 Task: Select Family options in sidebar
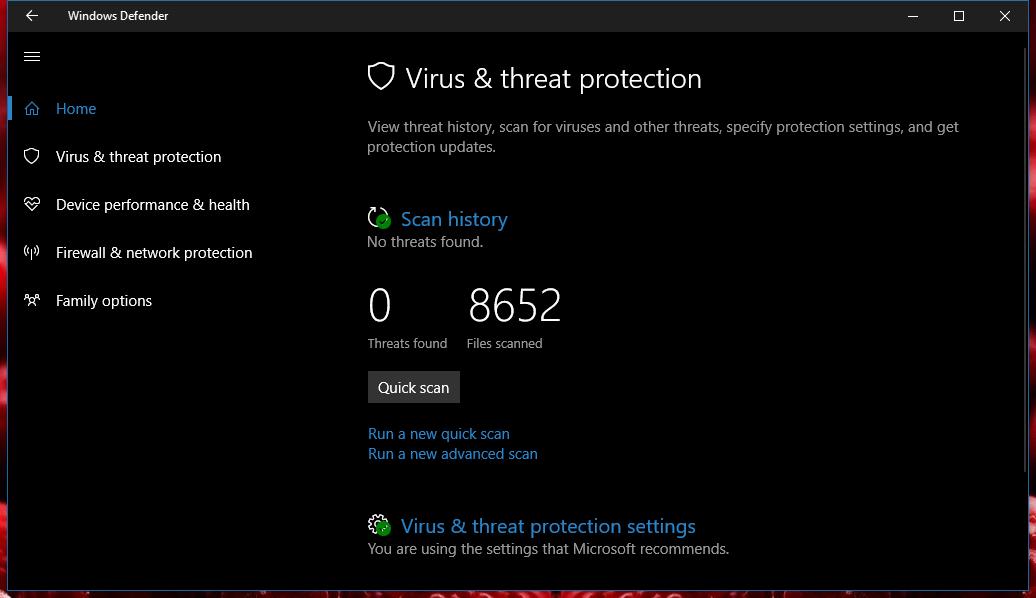click(x=104, y=301)
